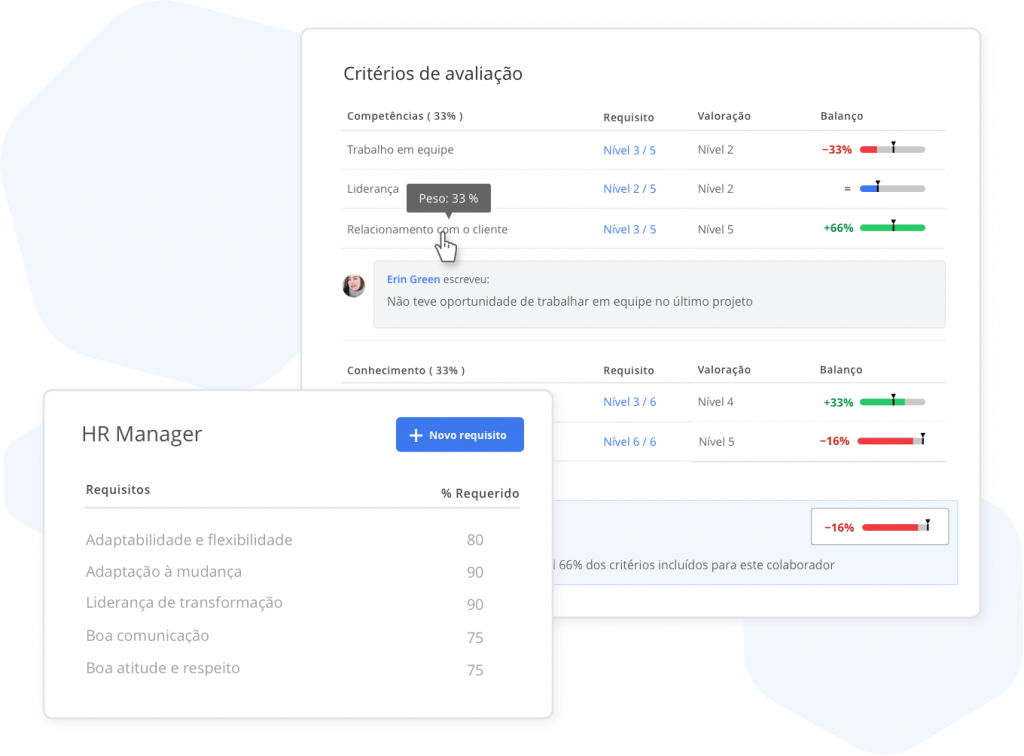Click the overall −16% summary balance box
Viewport: 1024px width, 756px height.
click(879, 527)
